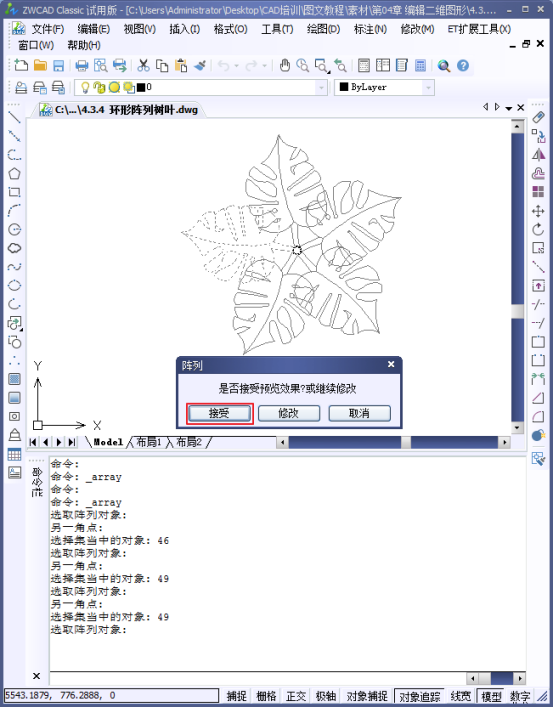The width and height of the screenshot is (554, 708).
Task: Select the Copy Object tool
Action: [x=538, y=136]
